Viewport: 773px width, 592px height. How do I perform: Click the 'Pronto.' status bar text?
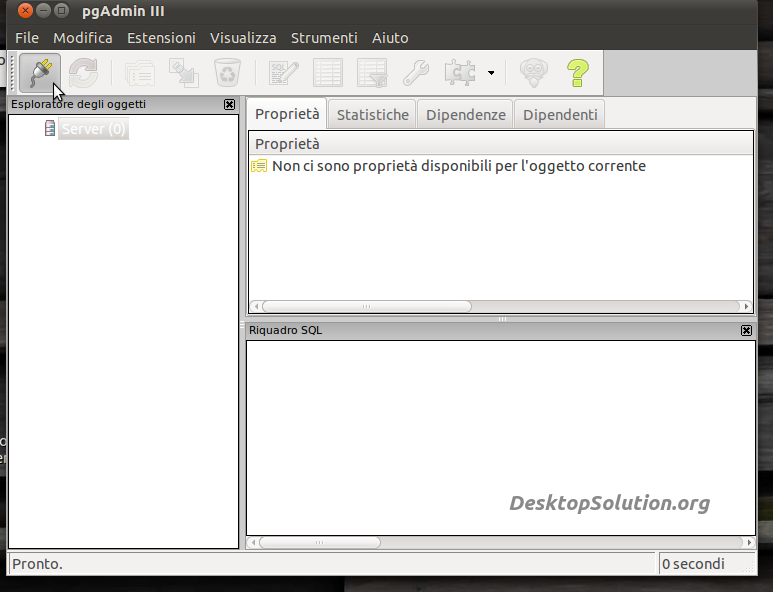[37, 563]
